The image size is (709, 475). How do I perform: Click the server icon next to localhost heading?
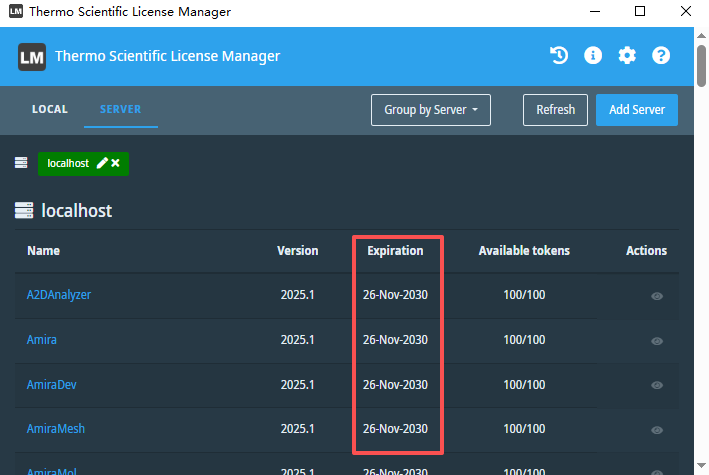click(24, 210)
